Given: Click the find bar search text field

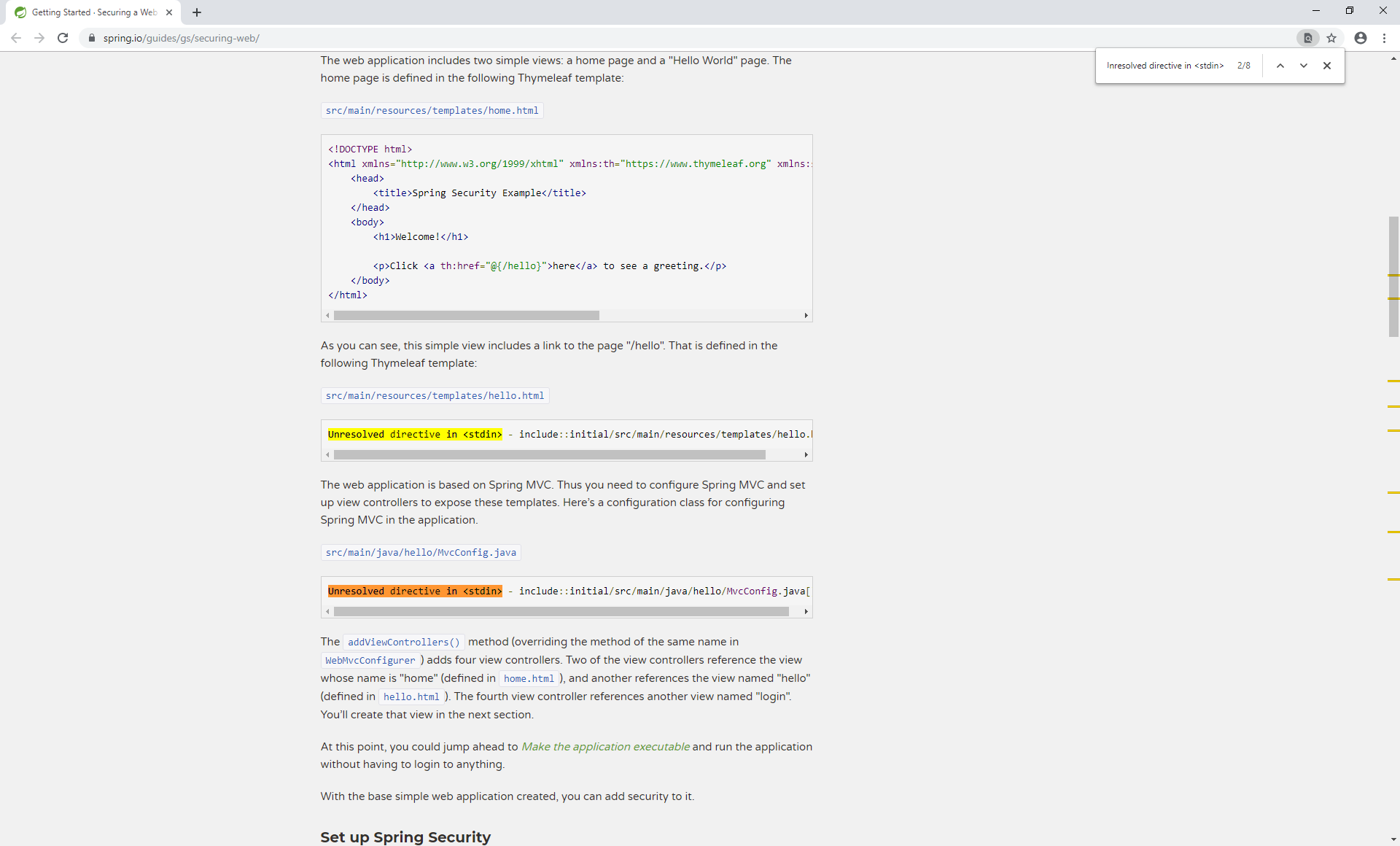Looking at the screenshot, I should click(x=1167, y=65).
